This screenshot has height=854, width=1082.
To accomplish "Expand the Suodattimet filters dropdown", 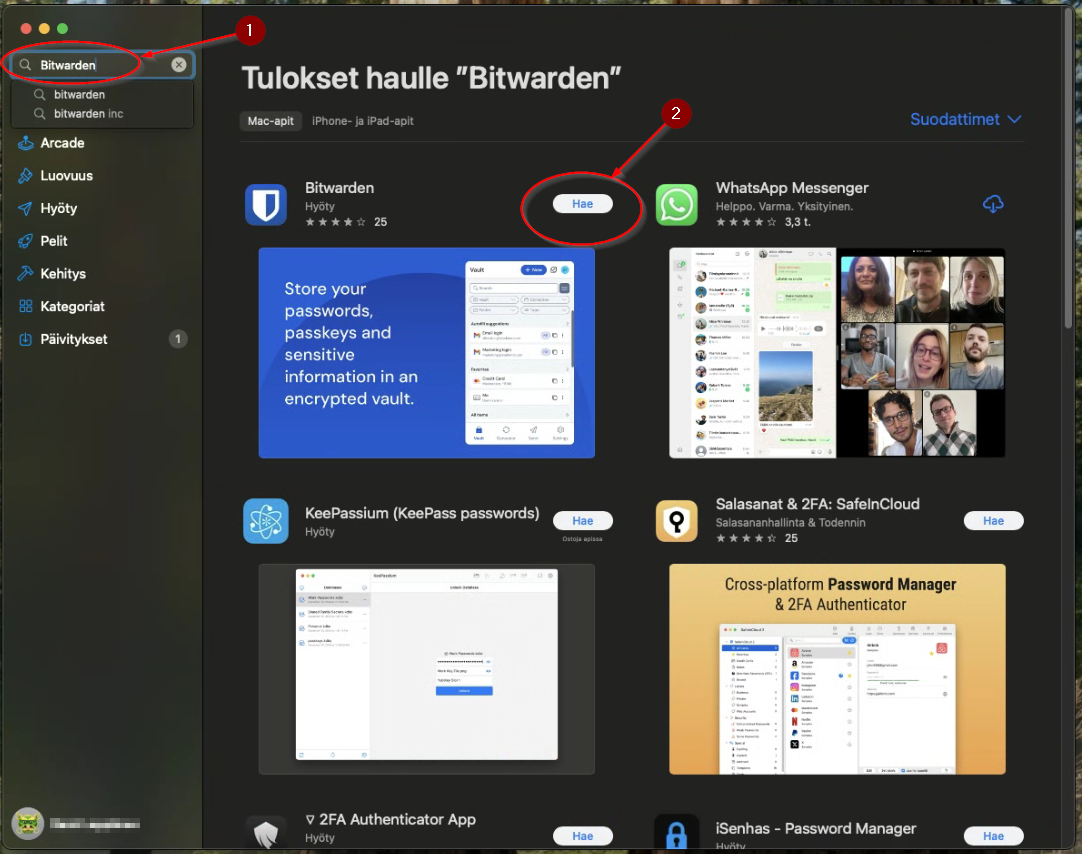I will 965,119.
